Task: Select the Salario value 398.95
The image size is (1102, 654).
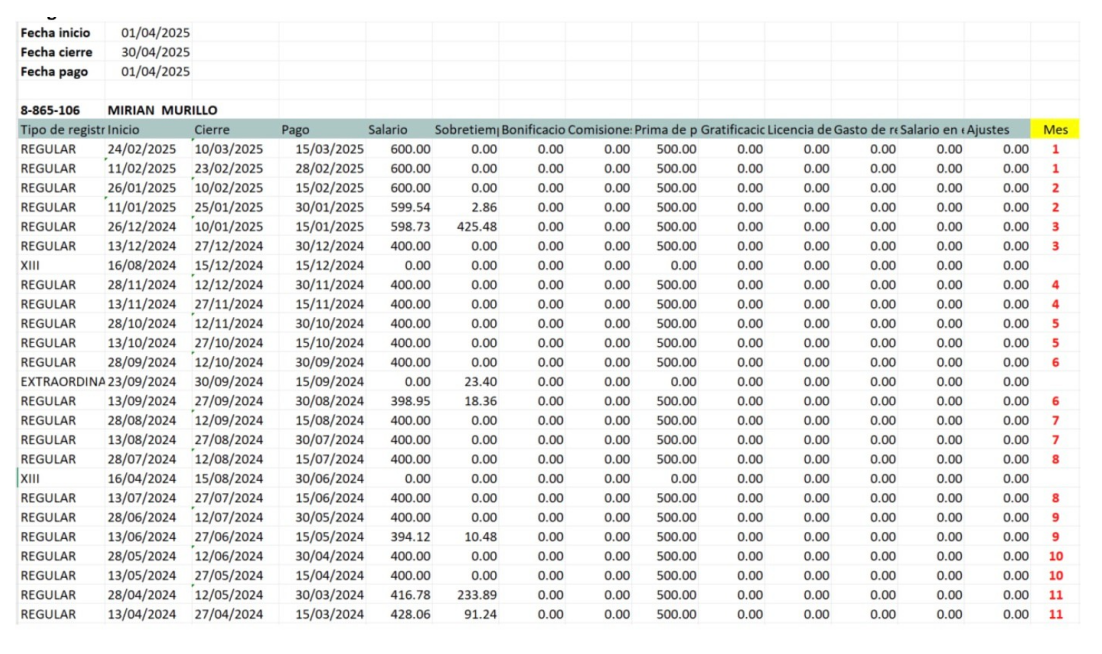Action: (x=410, y=401)
